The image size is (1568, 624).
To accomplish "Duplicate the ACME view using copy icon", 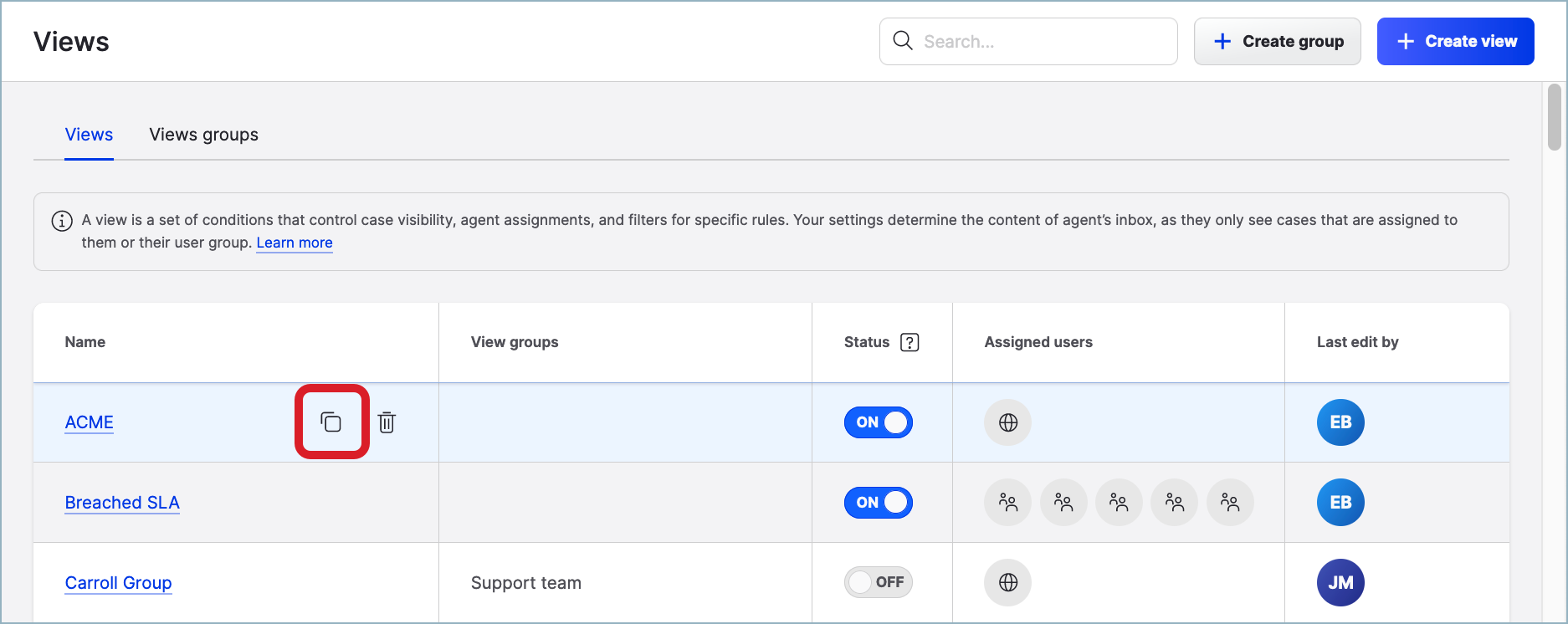I will pos(331,422).
